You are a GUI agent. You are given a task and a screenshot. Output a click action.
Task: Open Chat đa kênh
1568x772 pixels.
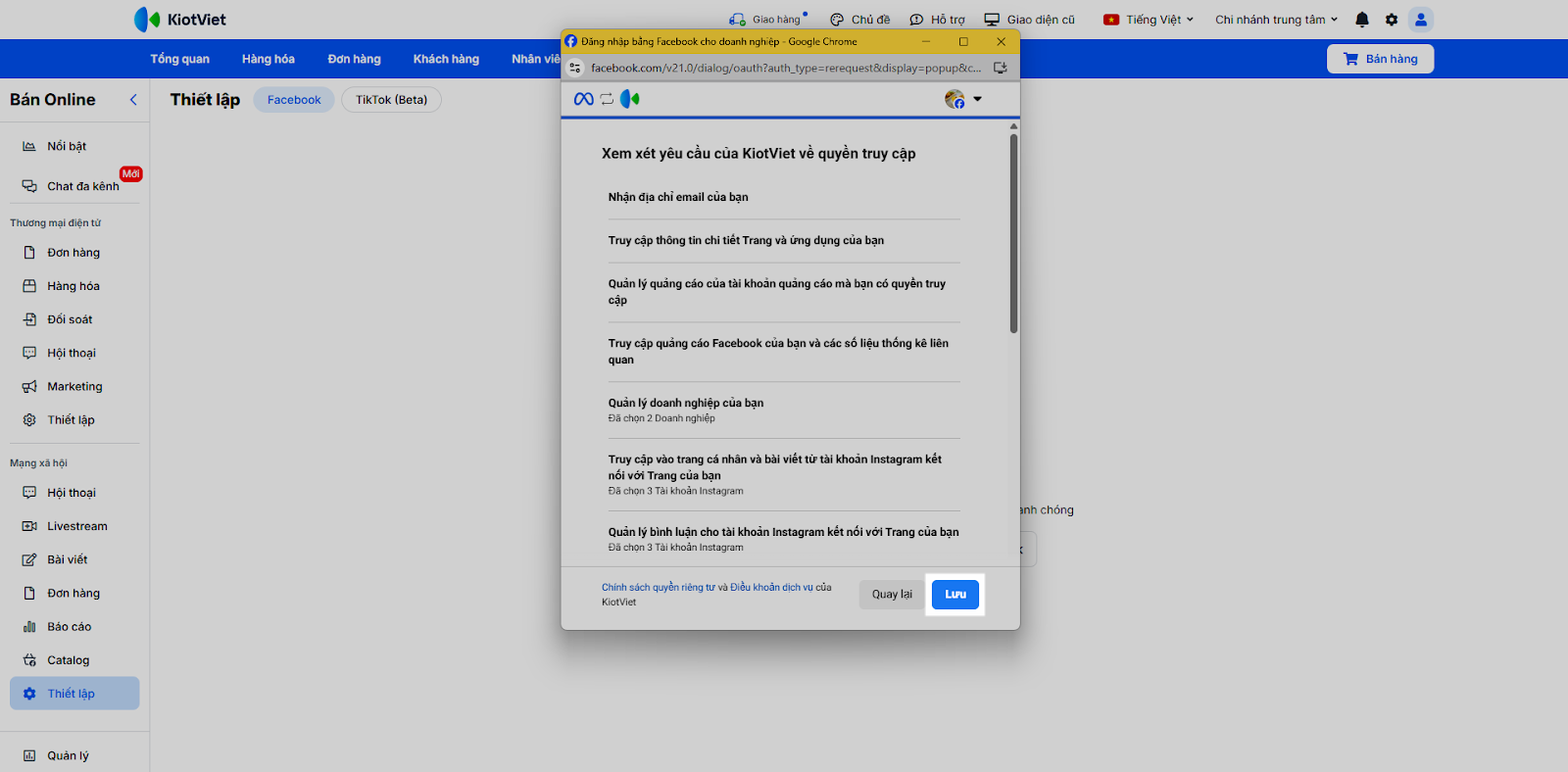click(x=74, y=186)
